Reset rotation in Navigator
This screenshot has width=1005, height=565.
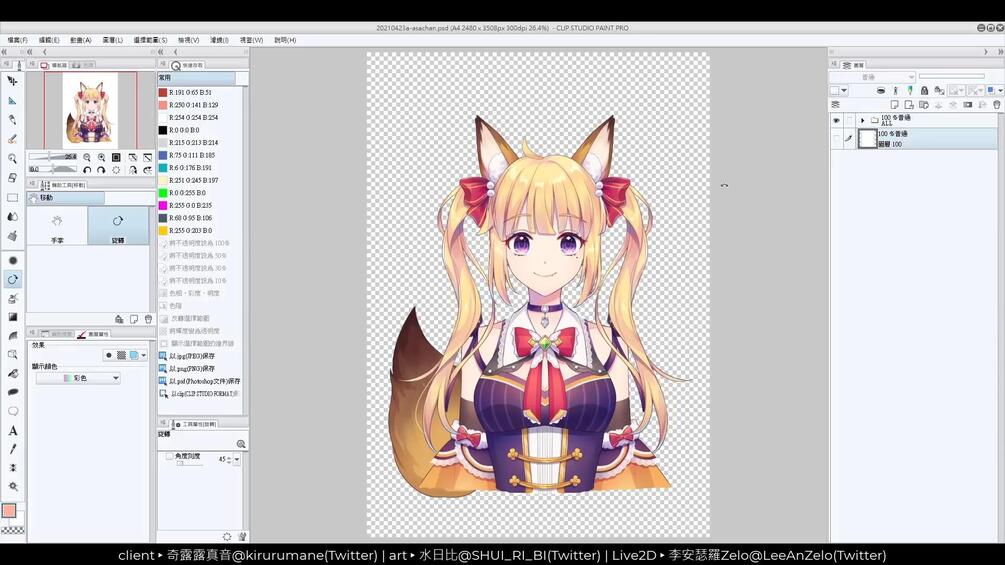coord(116,170)
